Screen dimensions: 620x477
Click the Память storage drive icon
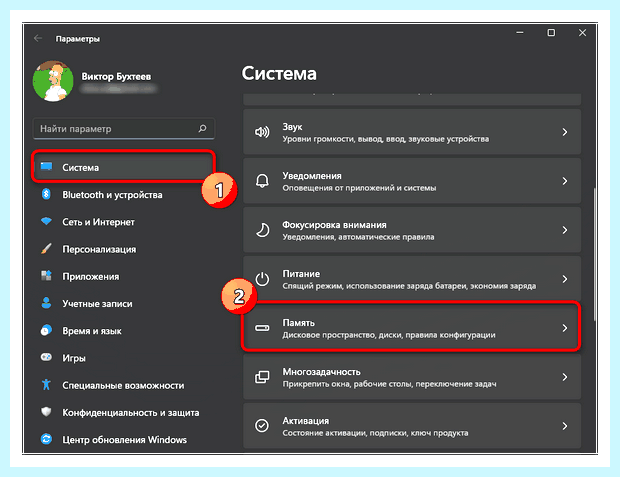262,328
